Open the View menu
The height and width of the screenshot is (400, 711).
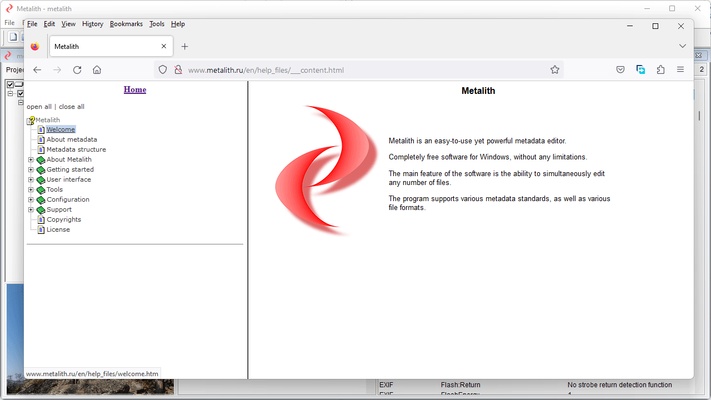(x=68, y=24)
